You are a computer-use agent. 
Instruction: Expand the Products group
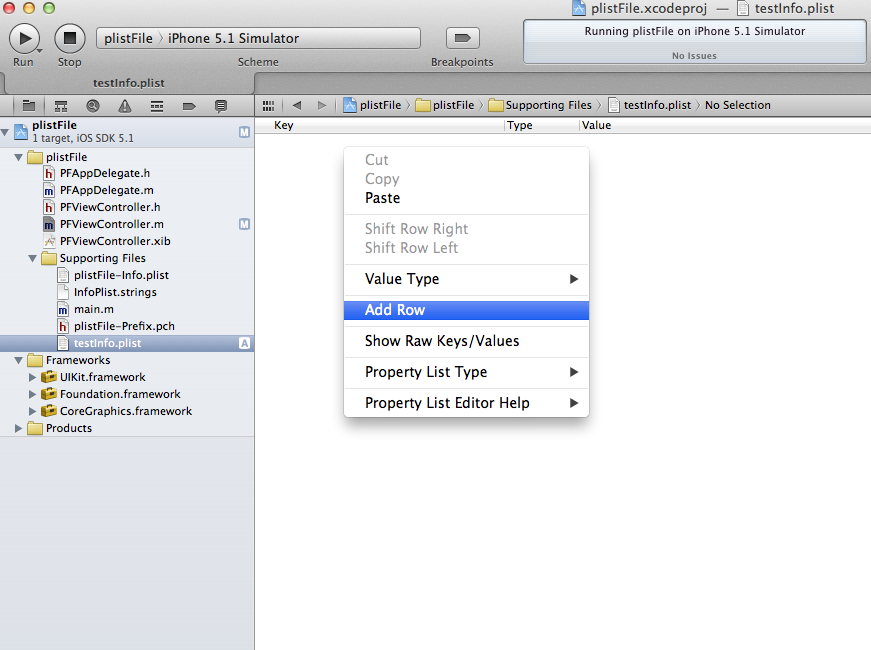19,428
